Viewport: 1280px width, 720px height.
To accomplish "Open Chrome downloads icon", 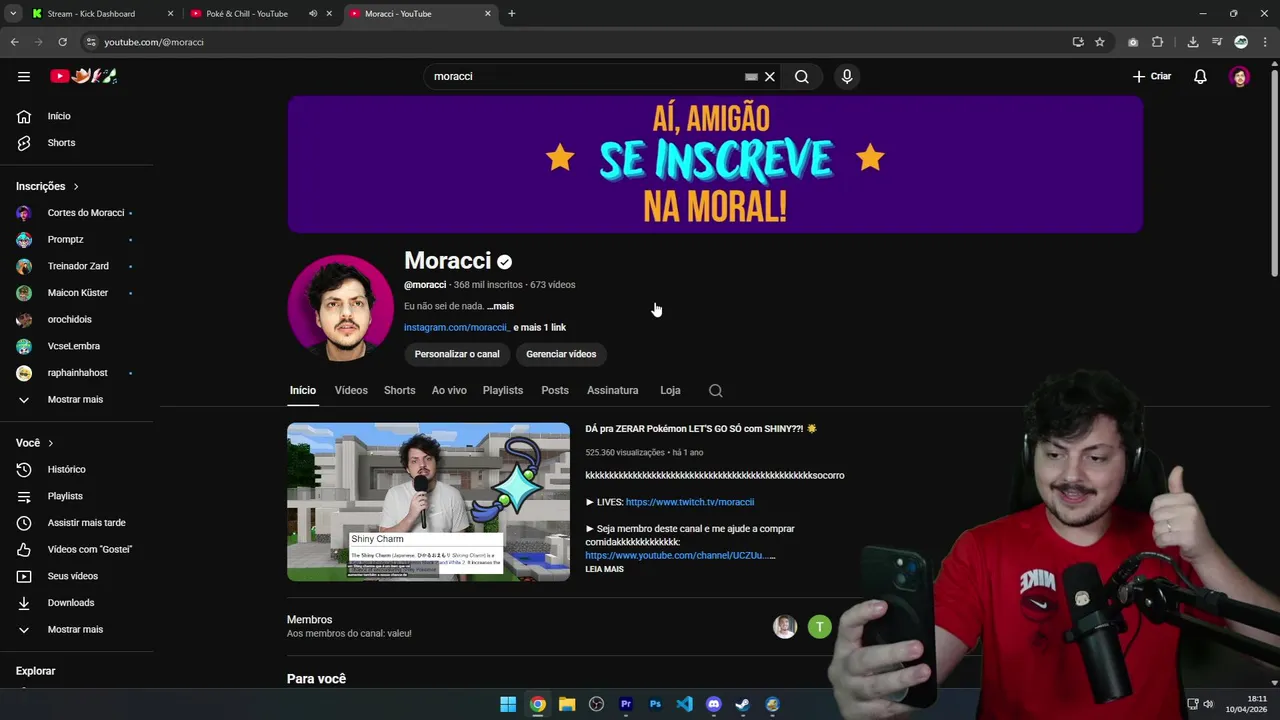I will (x=1193, y=42).
